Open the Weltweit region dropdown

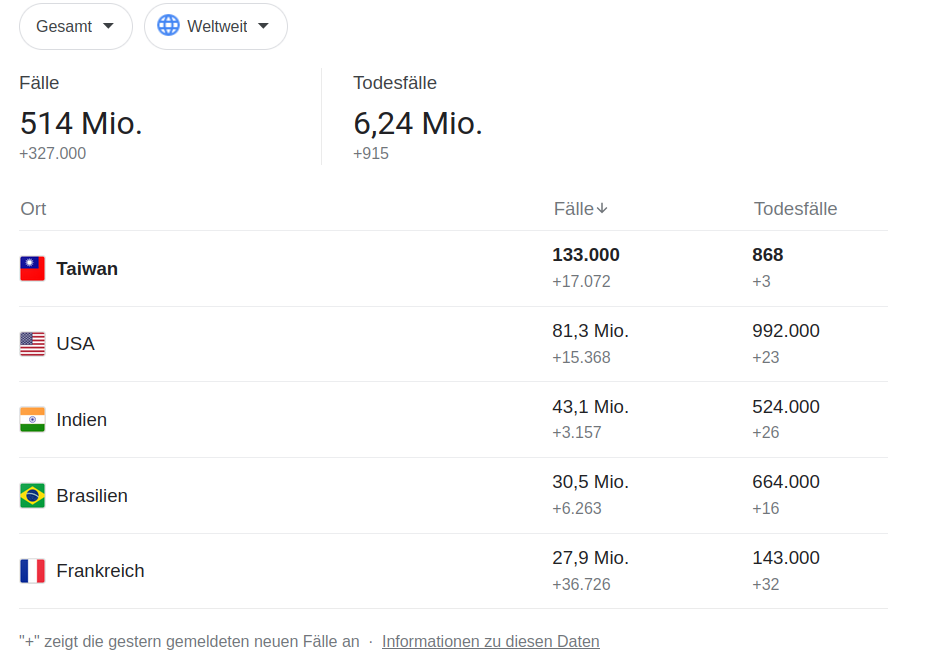[216, 27]
